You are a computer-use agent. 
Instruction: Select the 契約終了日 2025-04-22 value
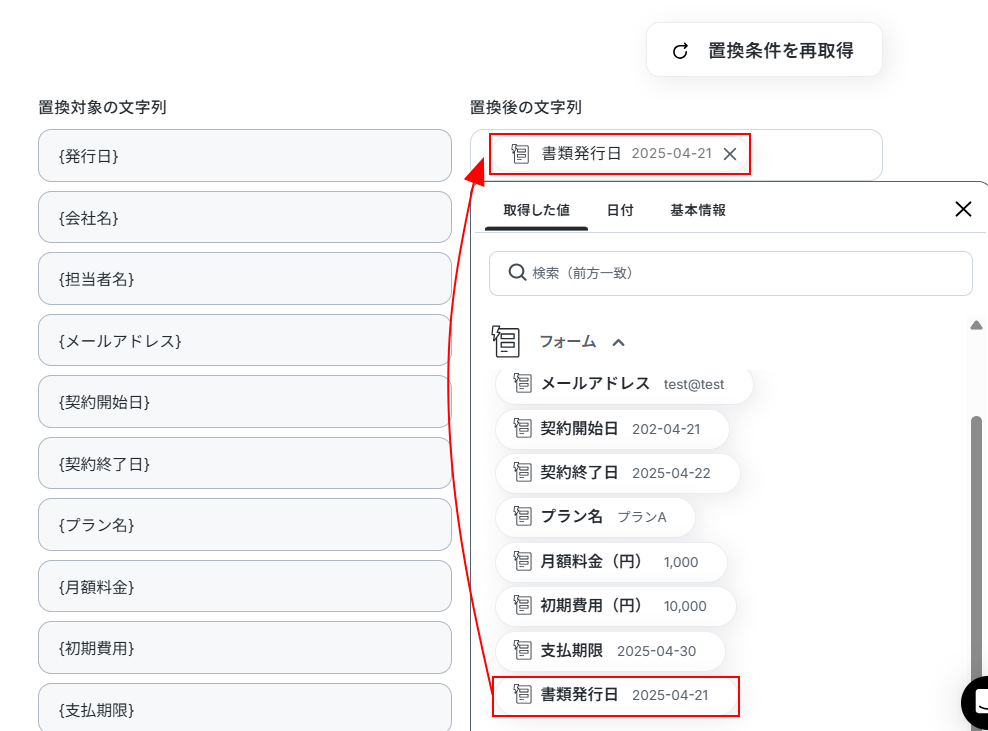pos(618,473)
